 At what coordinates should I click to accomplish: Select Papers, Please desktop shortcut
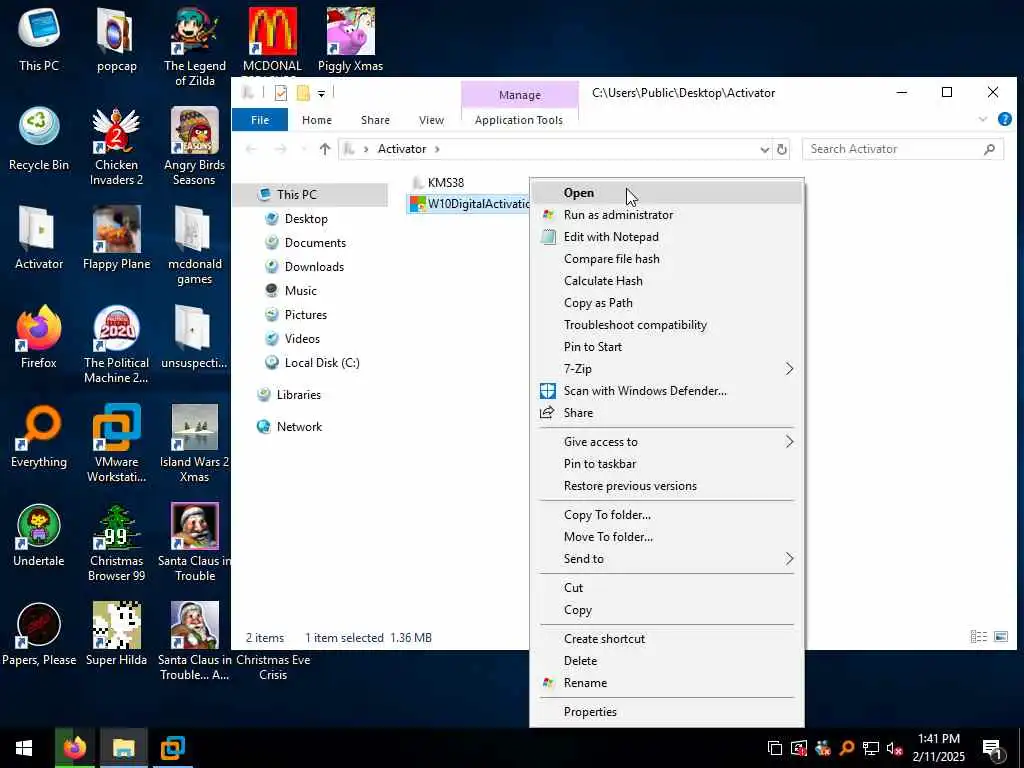(39, 634)
